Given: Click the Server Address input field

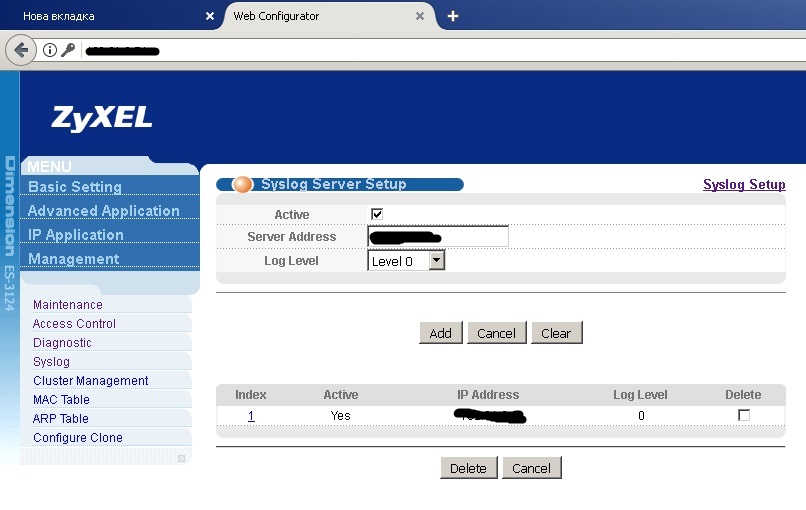Looking at the screenshot, I should (x=438, y=237).
